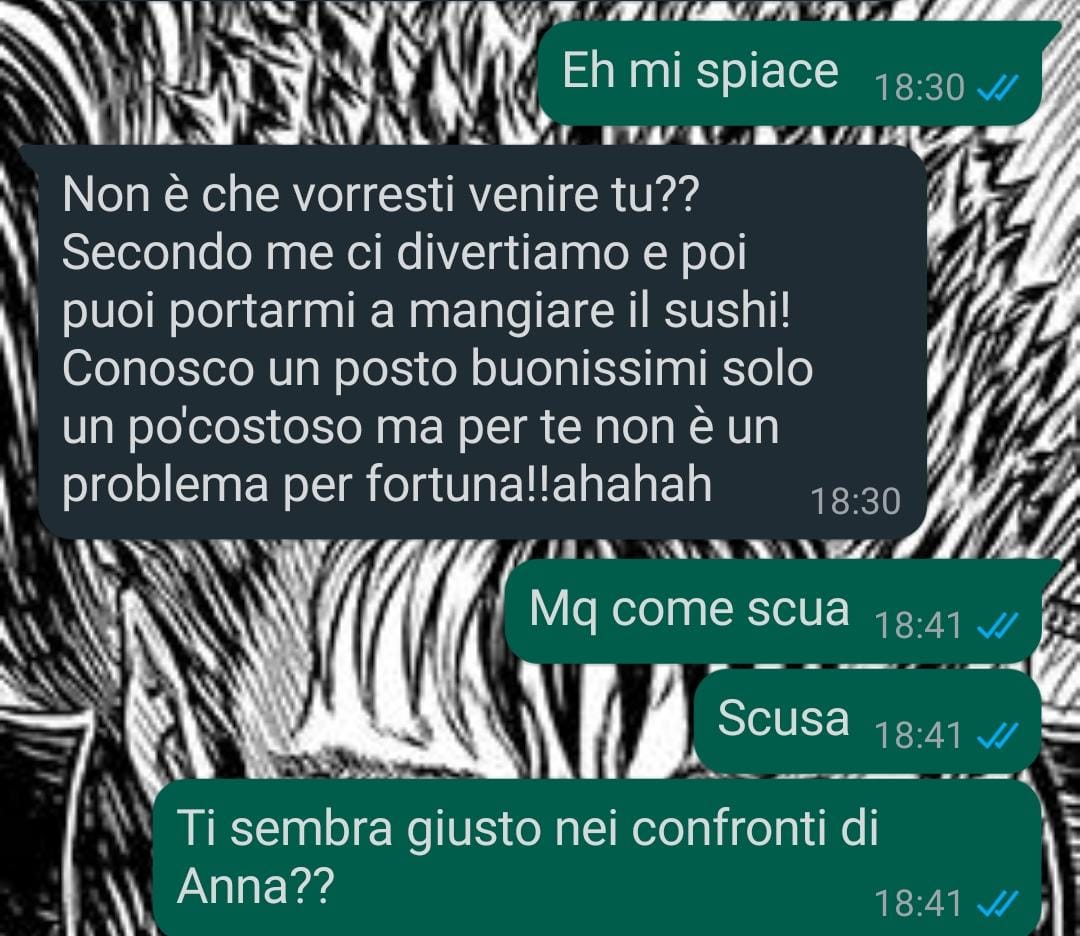Image resolution: width=1080 pixels, height=936 pixels.
Task: Tap the 18:41 timestamp on the "Scusa" message
Action: pos(917,736)
